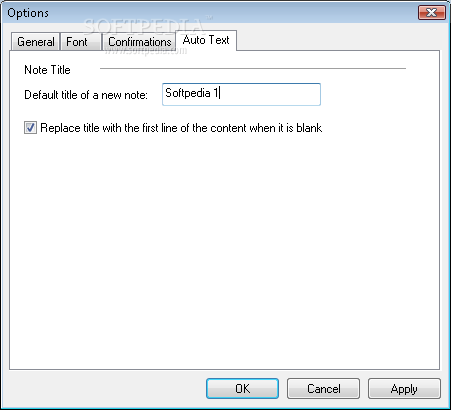Focus the default note title input field
This screenshot has width=451, height=410.
click(241, 94)
